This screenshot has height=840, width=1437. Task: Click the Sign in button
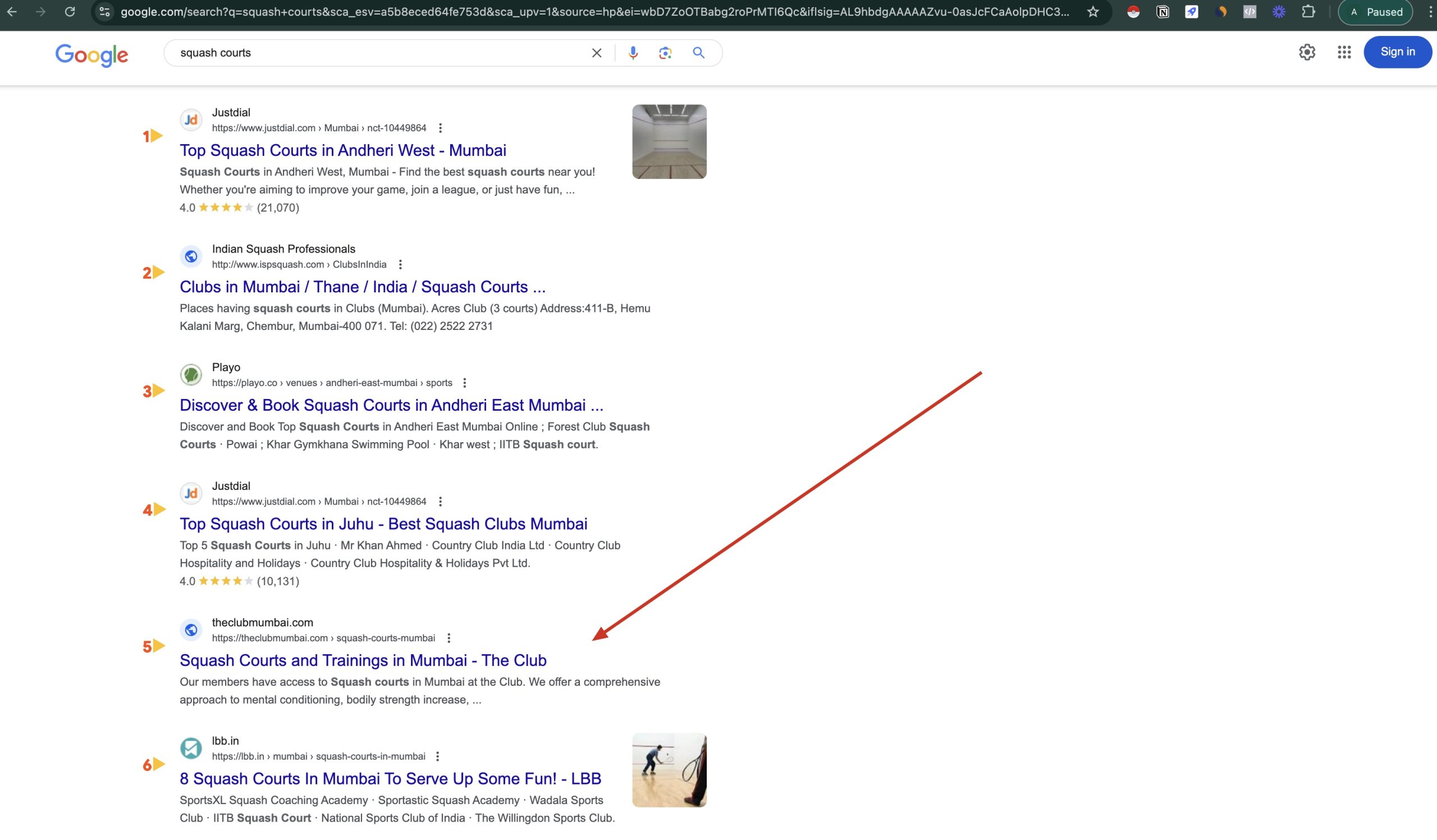(1398, 51)
